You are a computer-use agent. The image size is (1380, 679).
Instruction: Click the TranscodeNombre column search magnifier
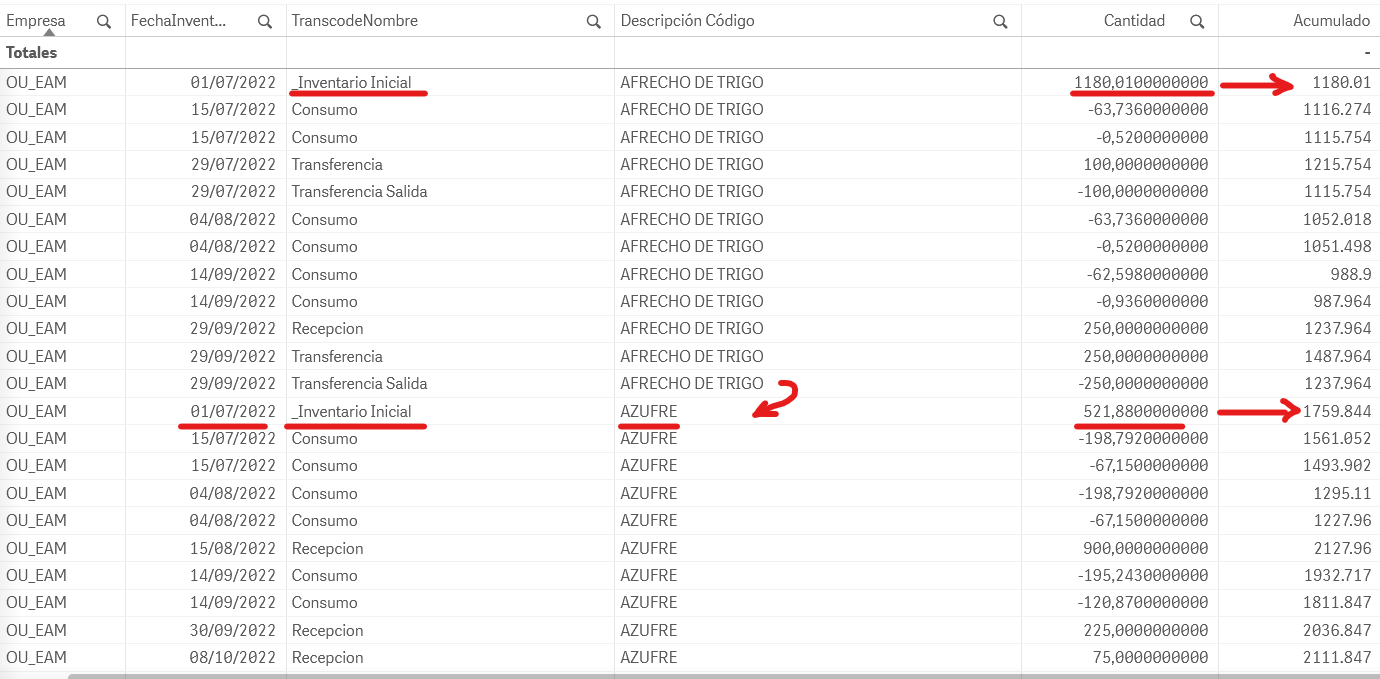594,21
